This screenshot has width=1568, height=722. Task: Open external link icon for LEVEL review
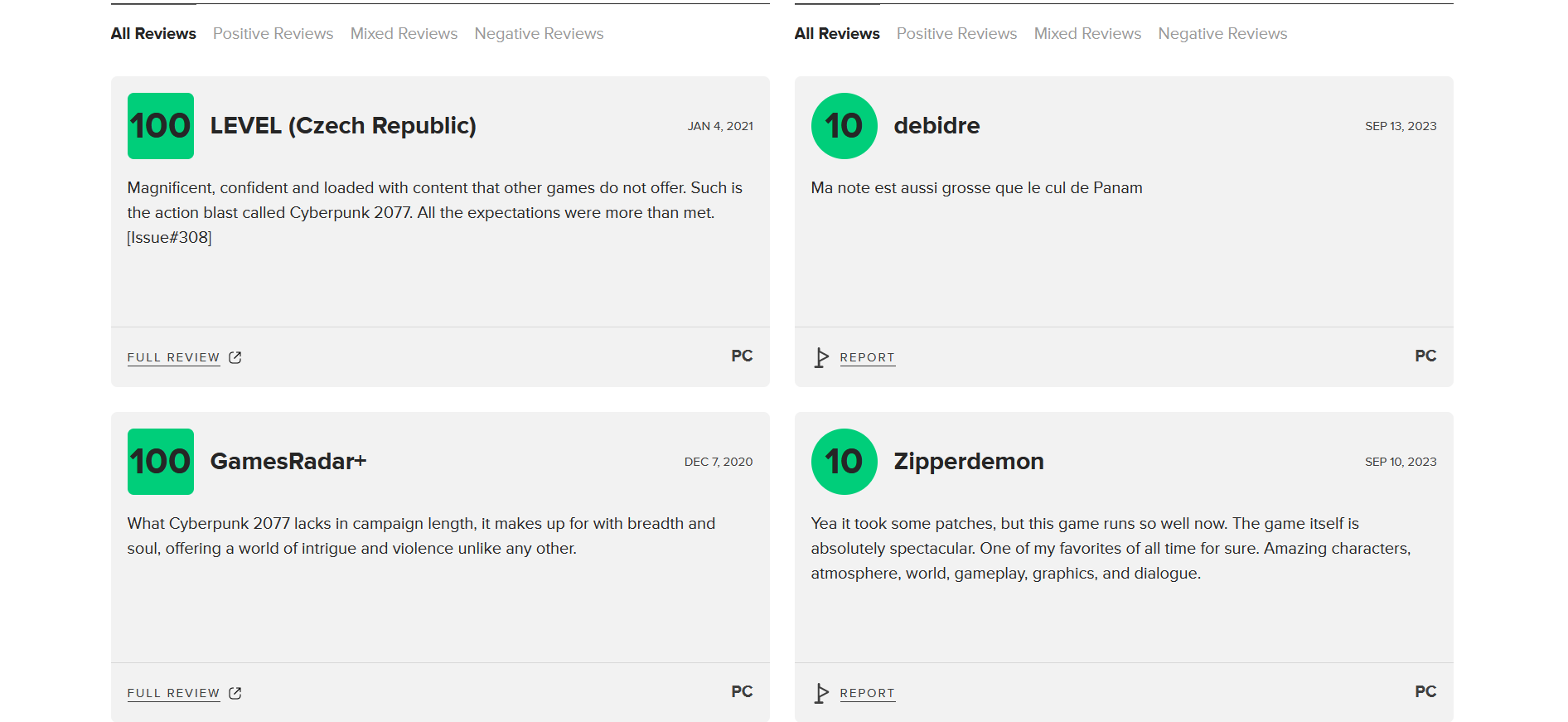coord(235,357)
